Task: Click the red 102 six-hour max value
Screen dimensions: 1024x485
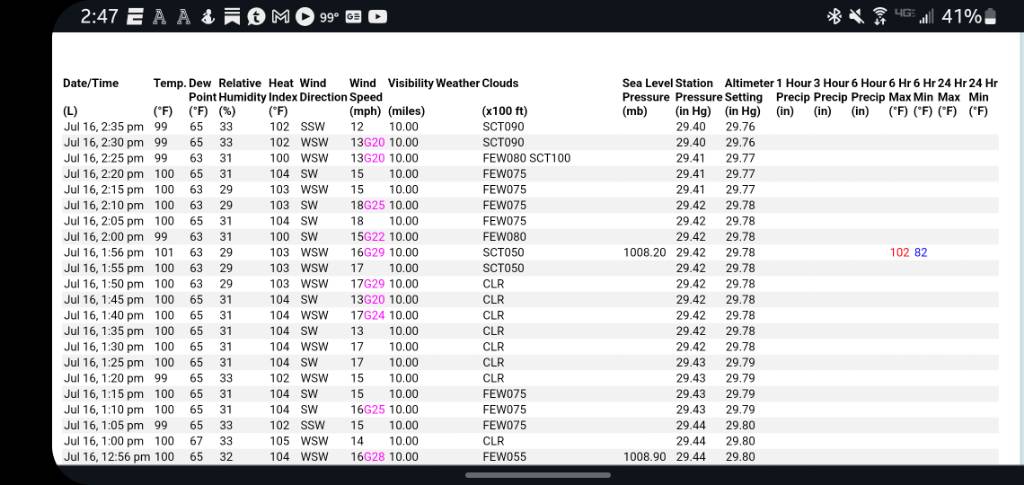Action: click(x=899, y=253)
